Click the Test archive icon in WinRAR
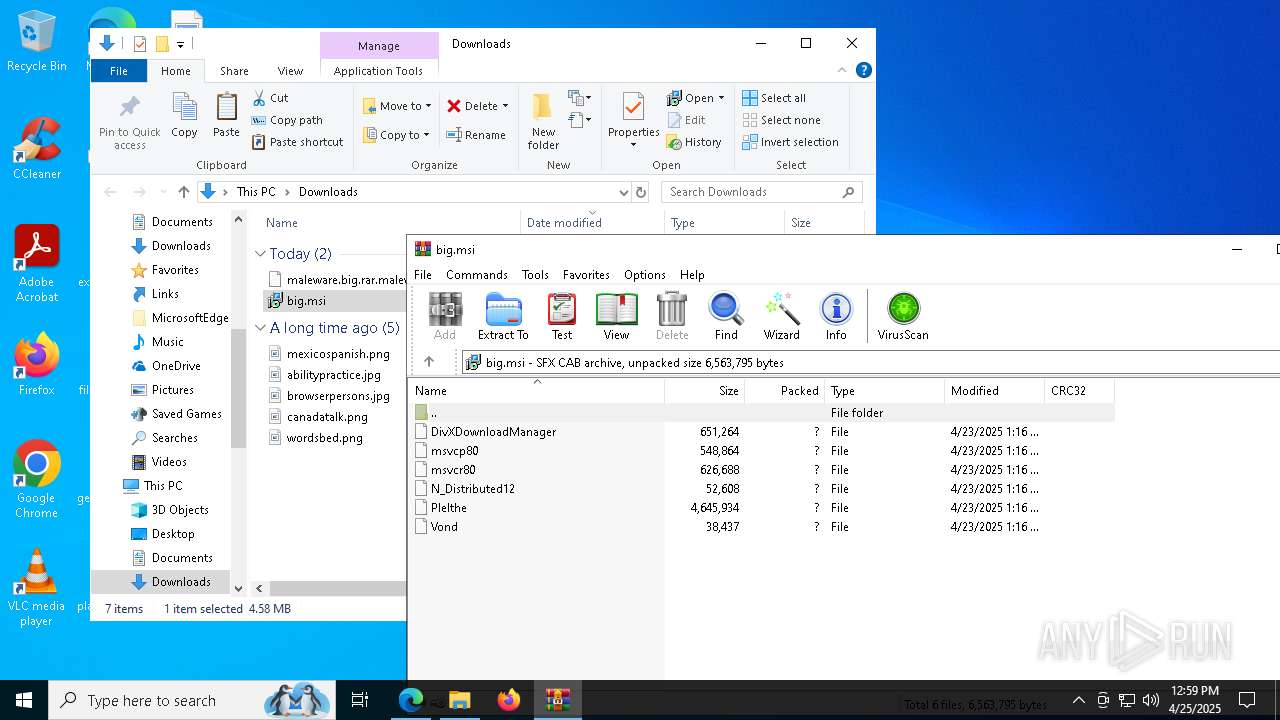Viewport: 1280px width, 720px height. 562,316
